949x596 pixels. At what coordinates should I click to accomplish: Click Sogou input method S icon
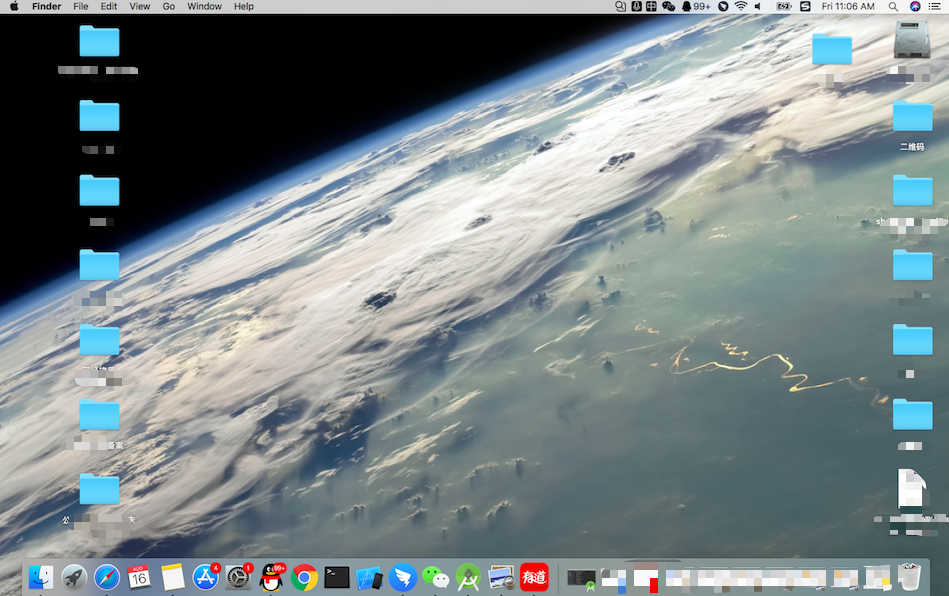tap(805, 6)
